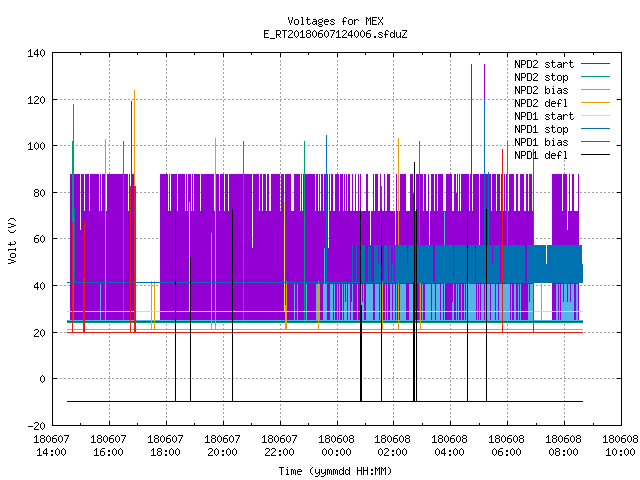This screenshot has width=640, height=480.
Task: Click the 'NPD2 start' legend label
Action: coord(544,64)
